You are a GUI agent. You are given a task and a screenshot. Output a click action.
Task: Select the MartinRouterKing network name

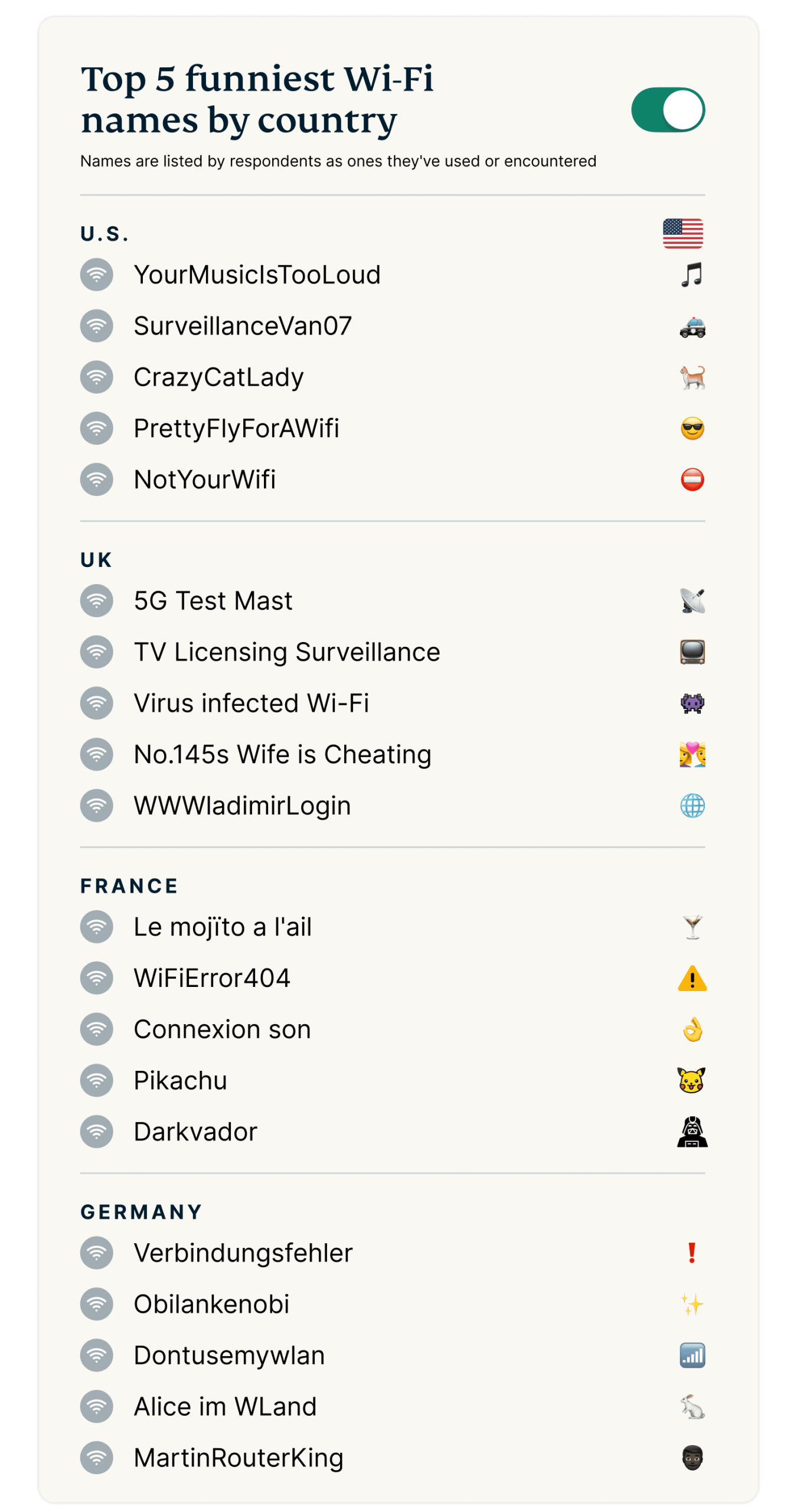239,1458
